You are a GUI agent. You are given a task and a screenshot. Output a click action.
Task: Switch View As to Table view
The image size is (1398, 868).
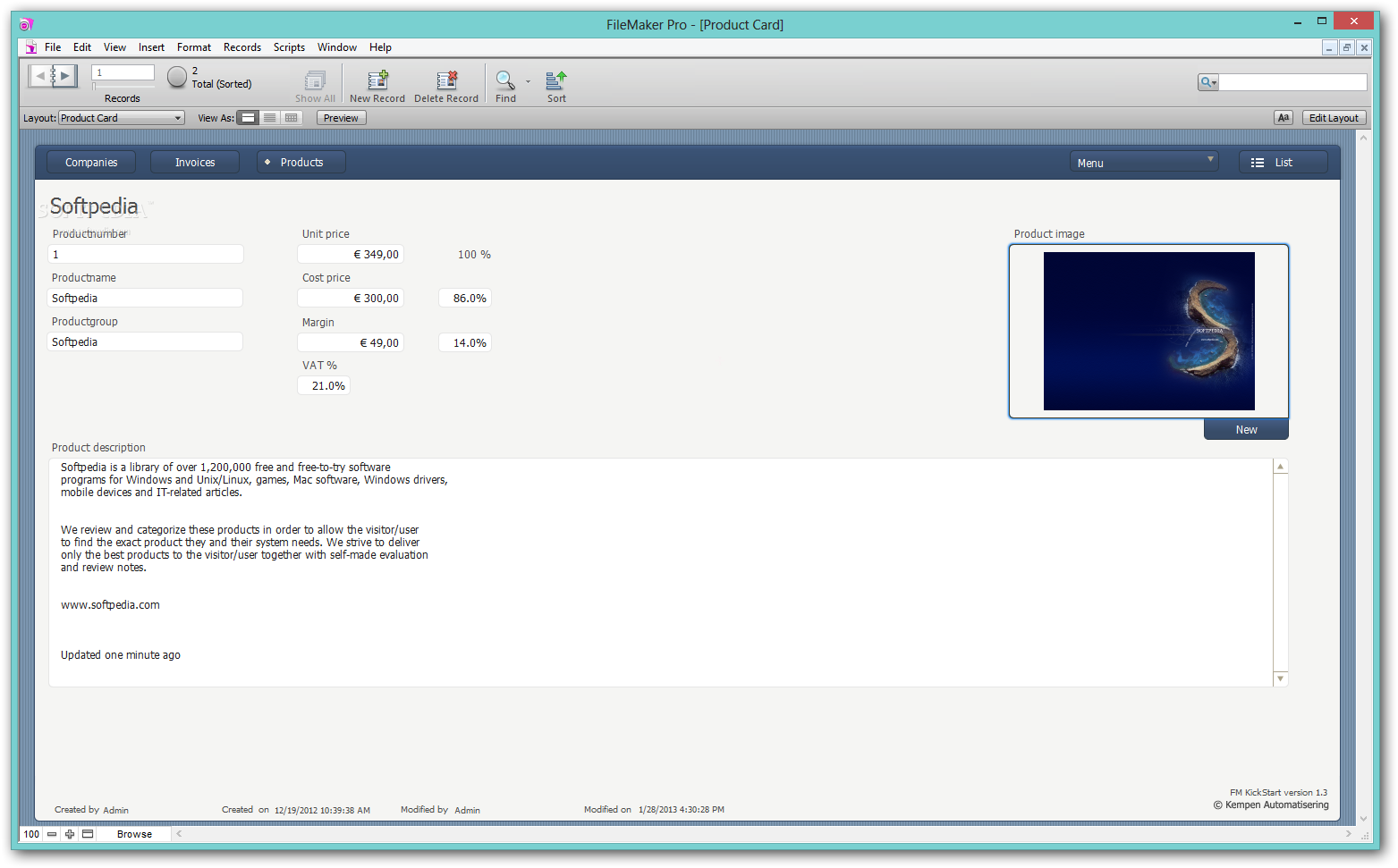[291, 118]
